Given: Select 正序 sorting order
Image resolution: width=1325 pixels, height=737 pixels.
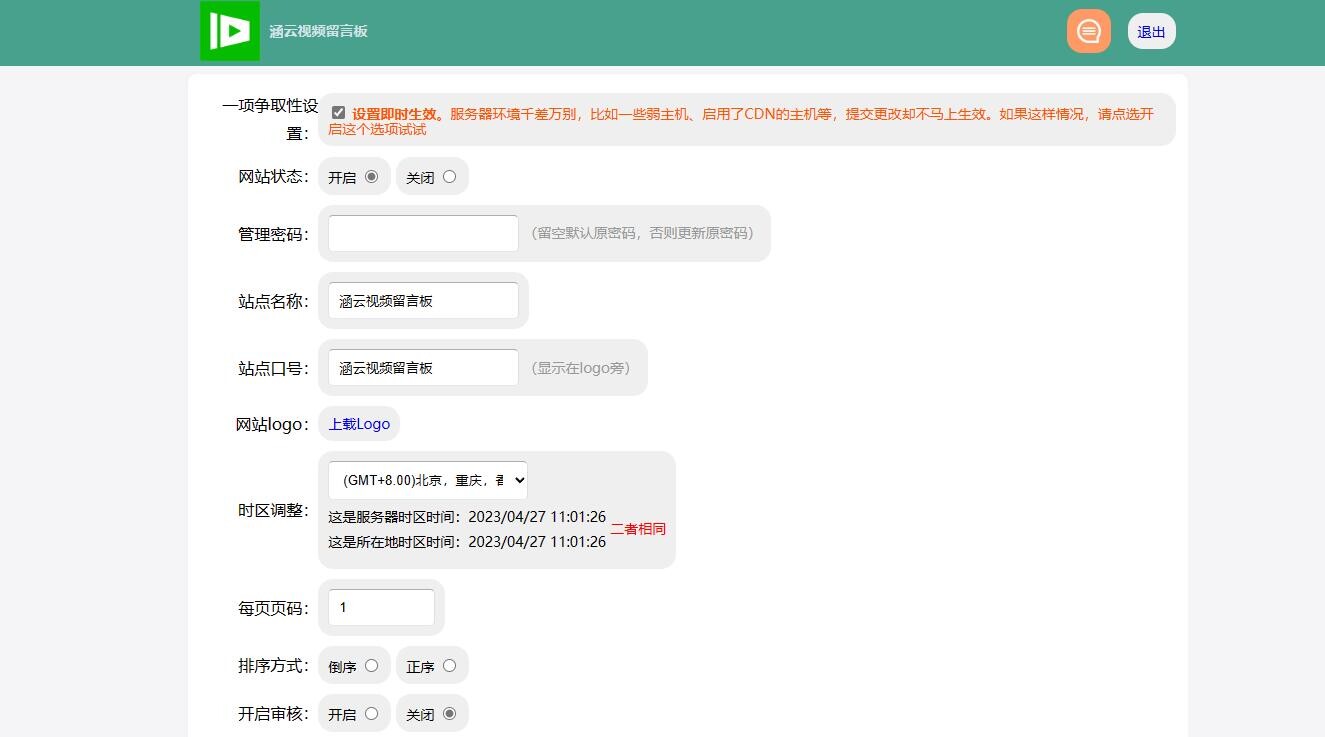Looking at the screenshot, I should coord(449,665).
